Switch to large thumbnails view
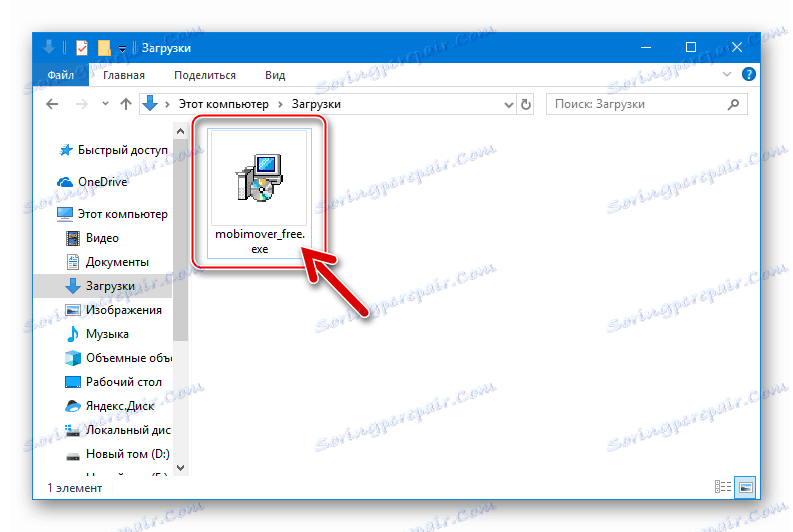The height and width of the screenshot is (532, 793). [x=745, y=487]
